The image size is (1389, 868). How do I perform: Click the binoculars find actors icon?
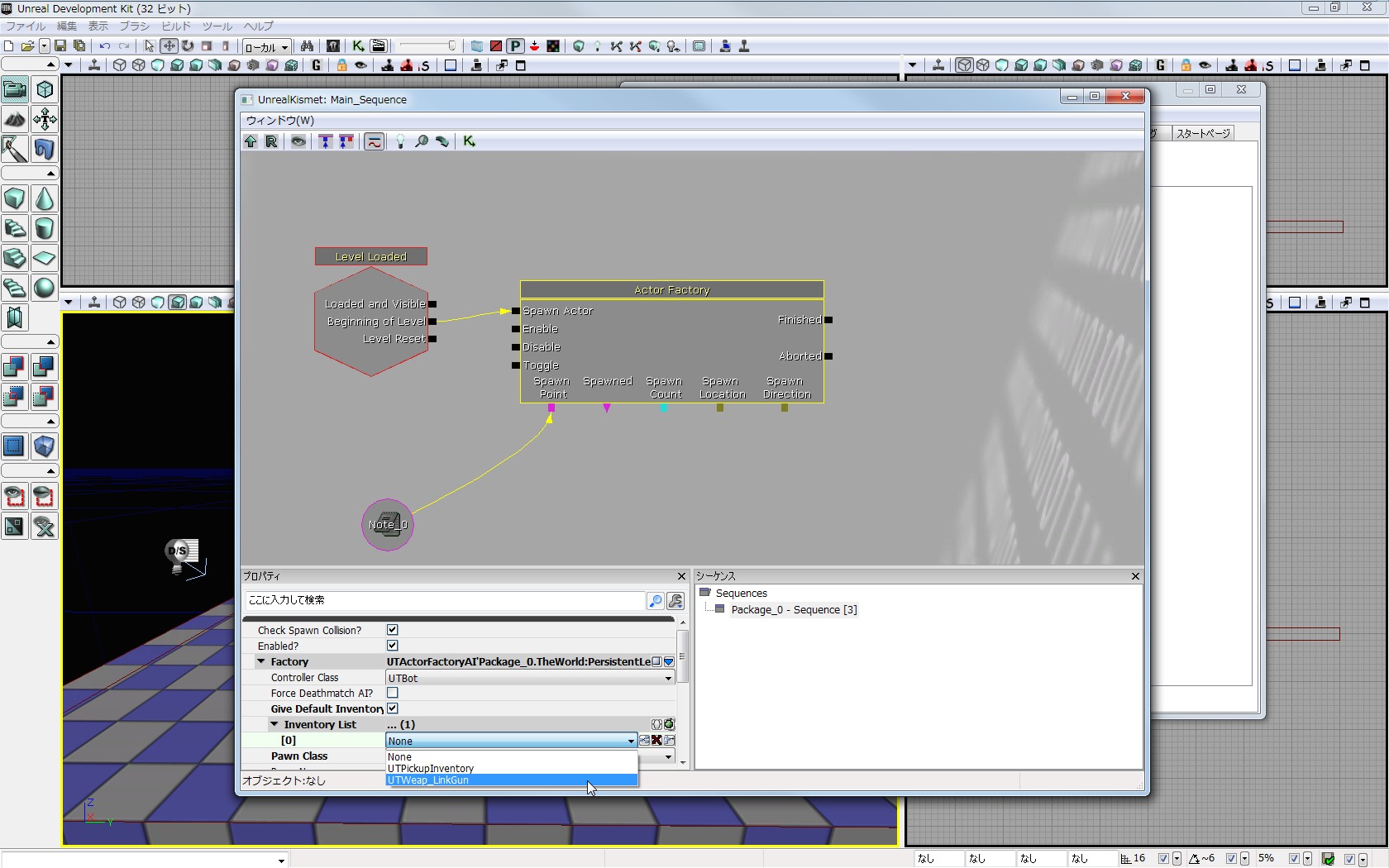307,46
